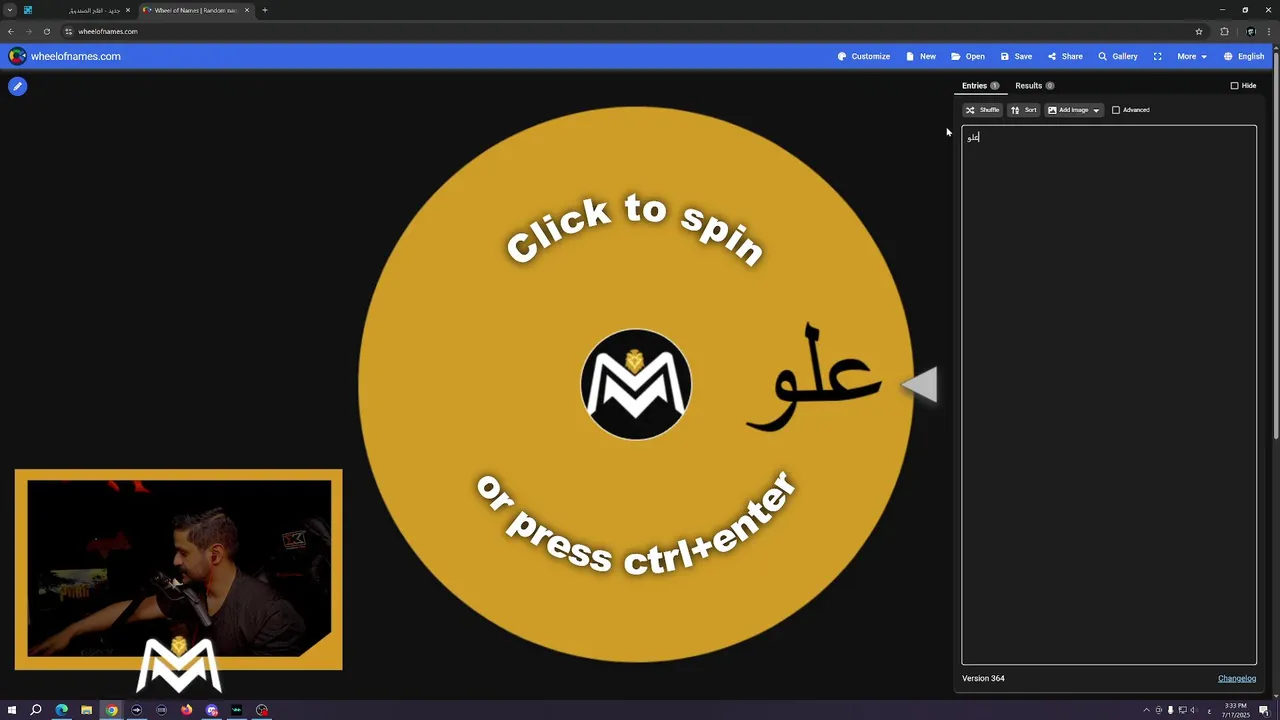This screenshot has height=720, width=1280.
Task: Sort the entries alphabetically
Action: pyautogui.click(x=1023, y=110)
